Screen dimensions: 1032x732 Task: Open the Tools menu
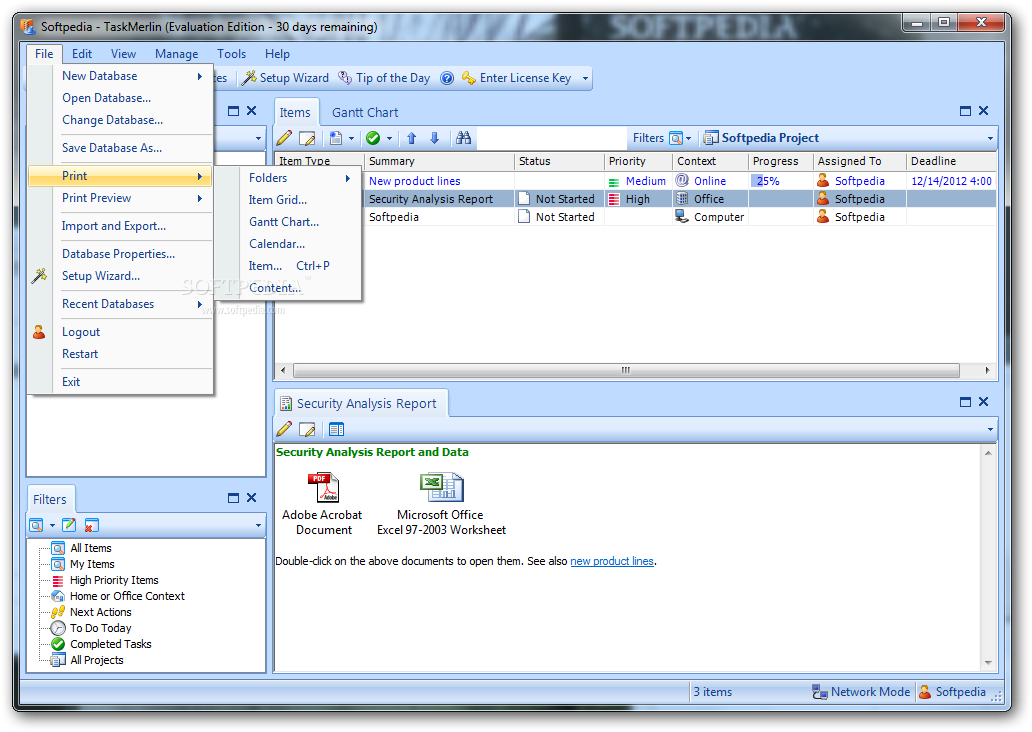[231, 54]
